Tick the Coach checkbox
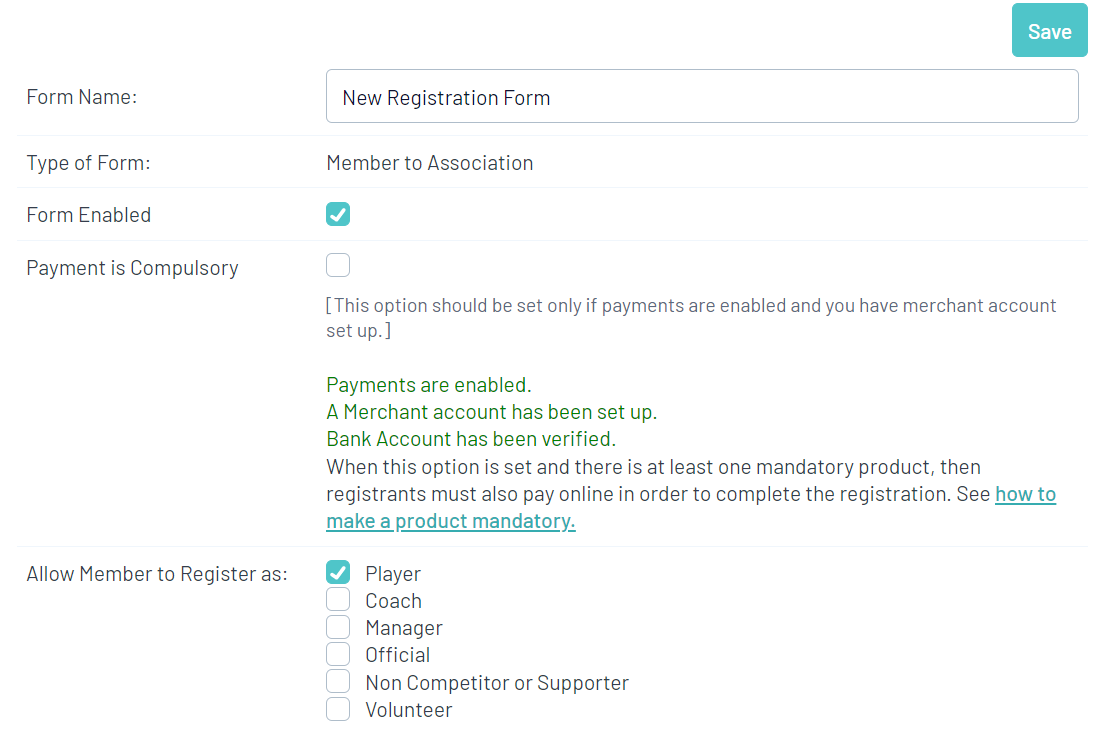 pos(338,600)
